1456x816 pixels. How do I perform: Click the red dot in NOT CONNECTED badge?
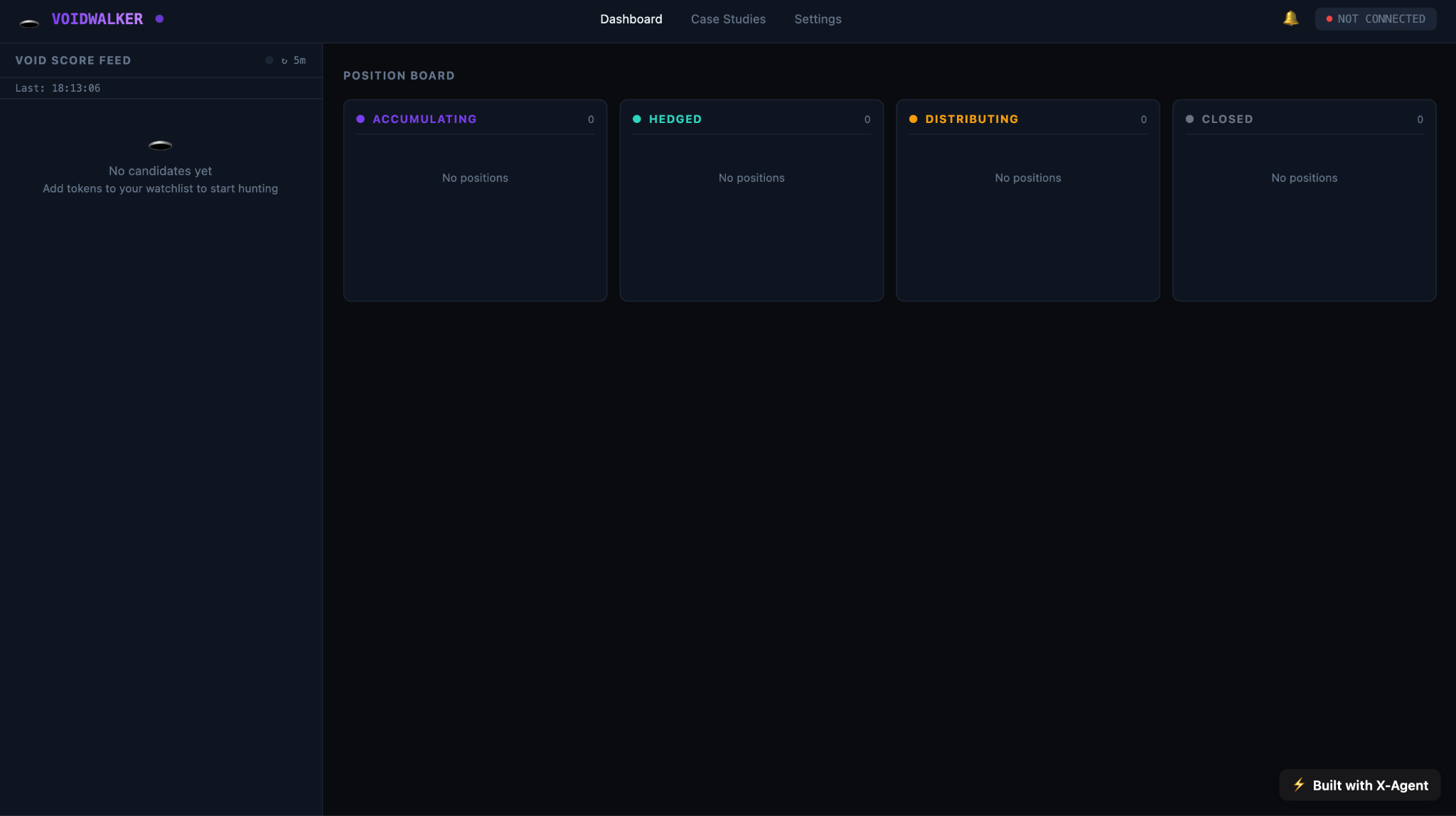1329,19
